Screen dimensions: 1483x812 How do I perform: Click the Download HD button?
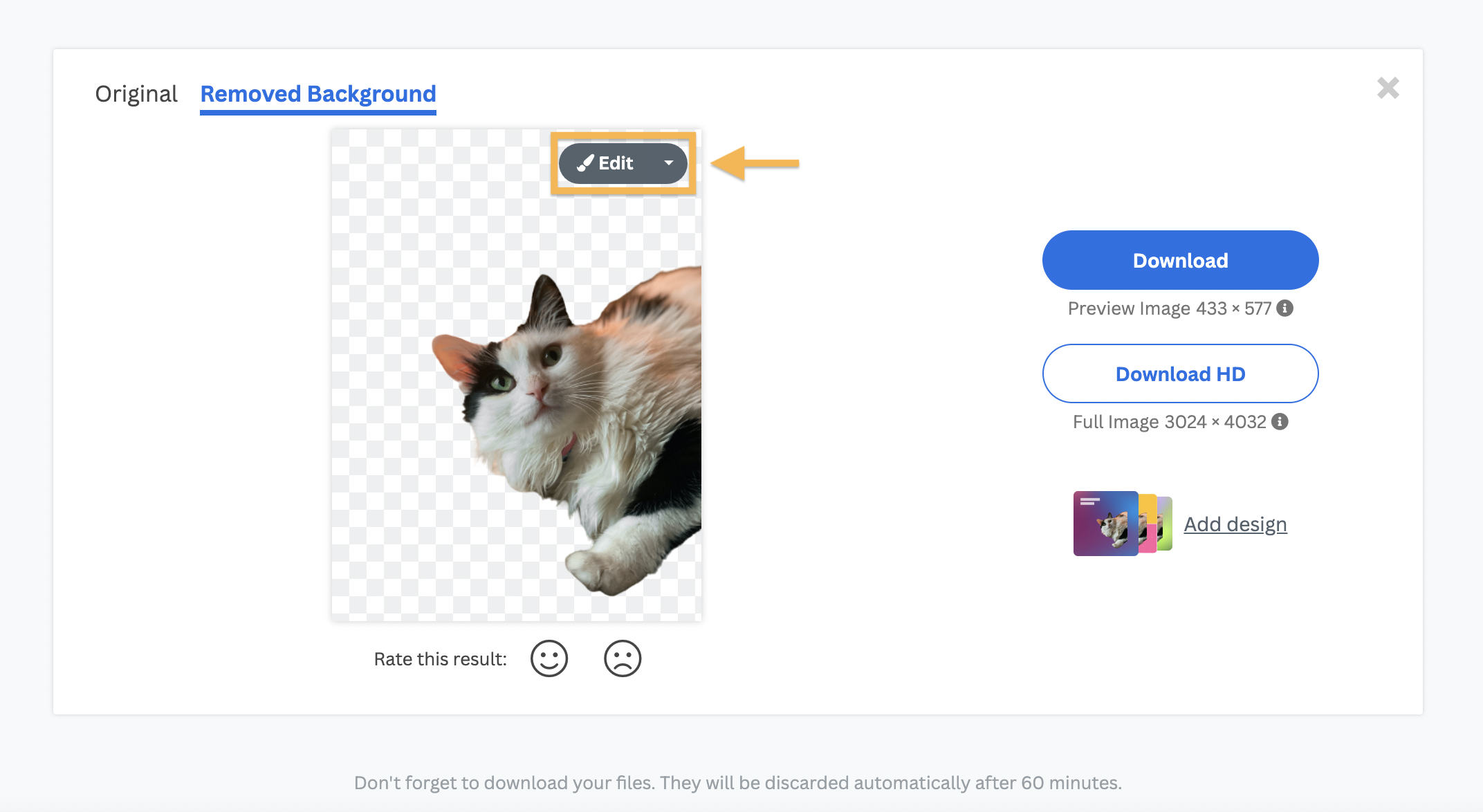click(1180, 373)
